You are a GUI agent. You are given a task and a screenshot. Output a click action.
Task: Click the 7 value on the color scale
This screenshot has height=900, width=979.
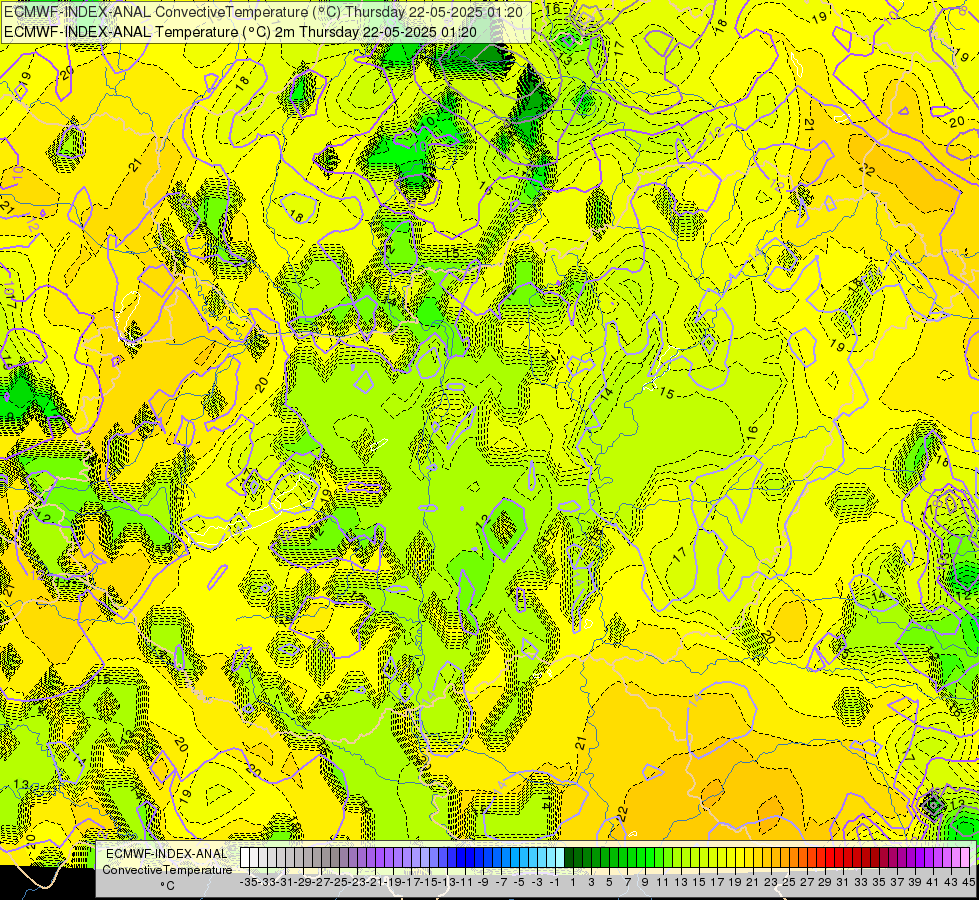627,882
